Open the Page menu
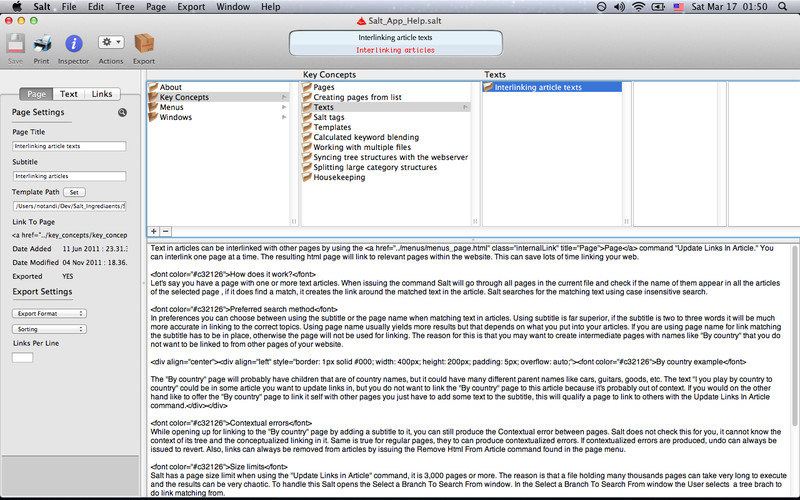 click(156, 7)
